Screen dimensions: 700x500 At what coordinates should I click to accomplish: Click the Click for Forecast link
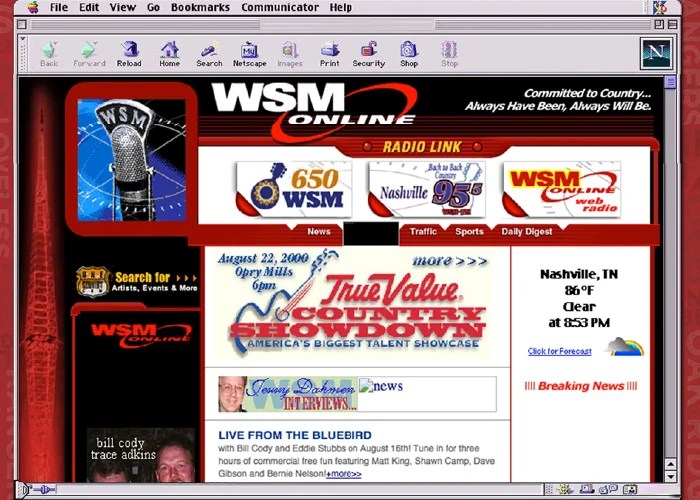click(x=559, y=351)
